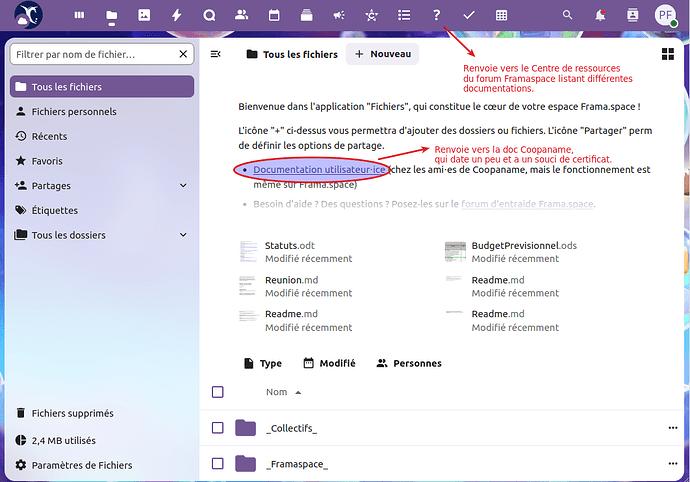Open the Documentation utilisateur·ice link
Viewport: 690px width, 482px height.
[x=319, y=170]
